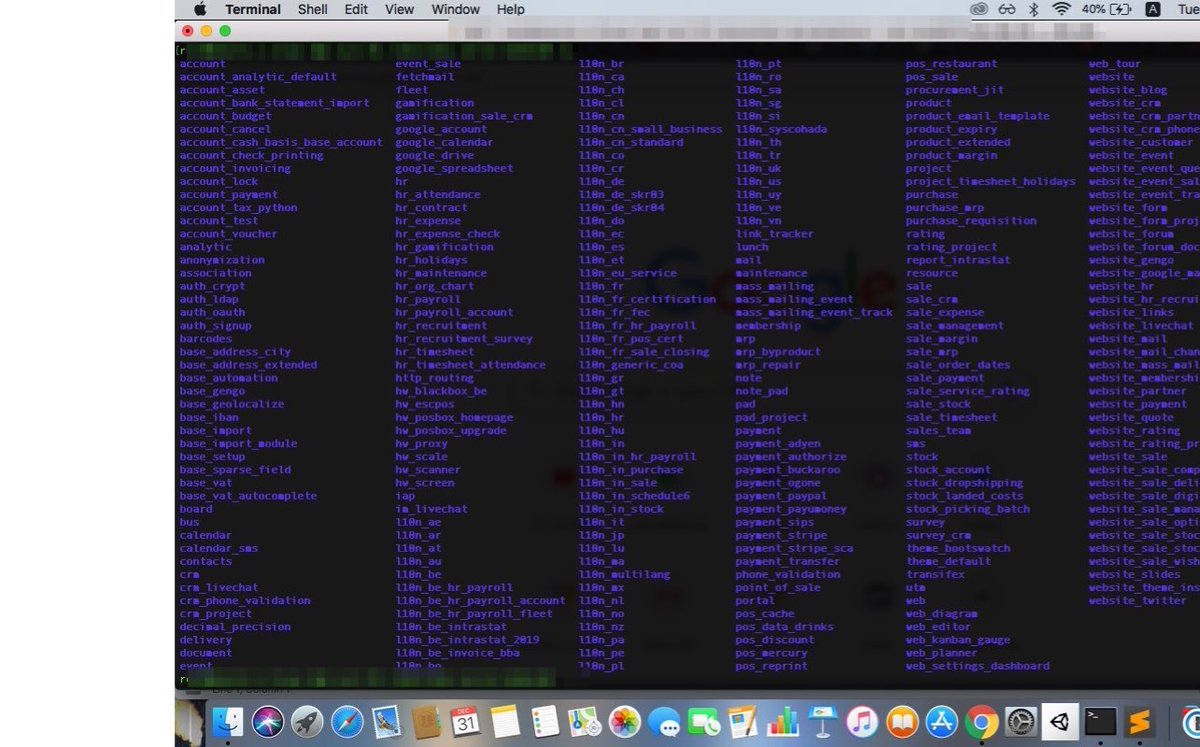Viewport: 1200px width, 747px height.
Task: Open the Bluetooth status menu
Action: pos(1035,9)
